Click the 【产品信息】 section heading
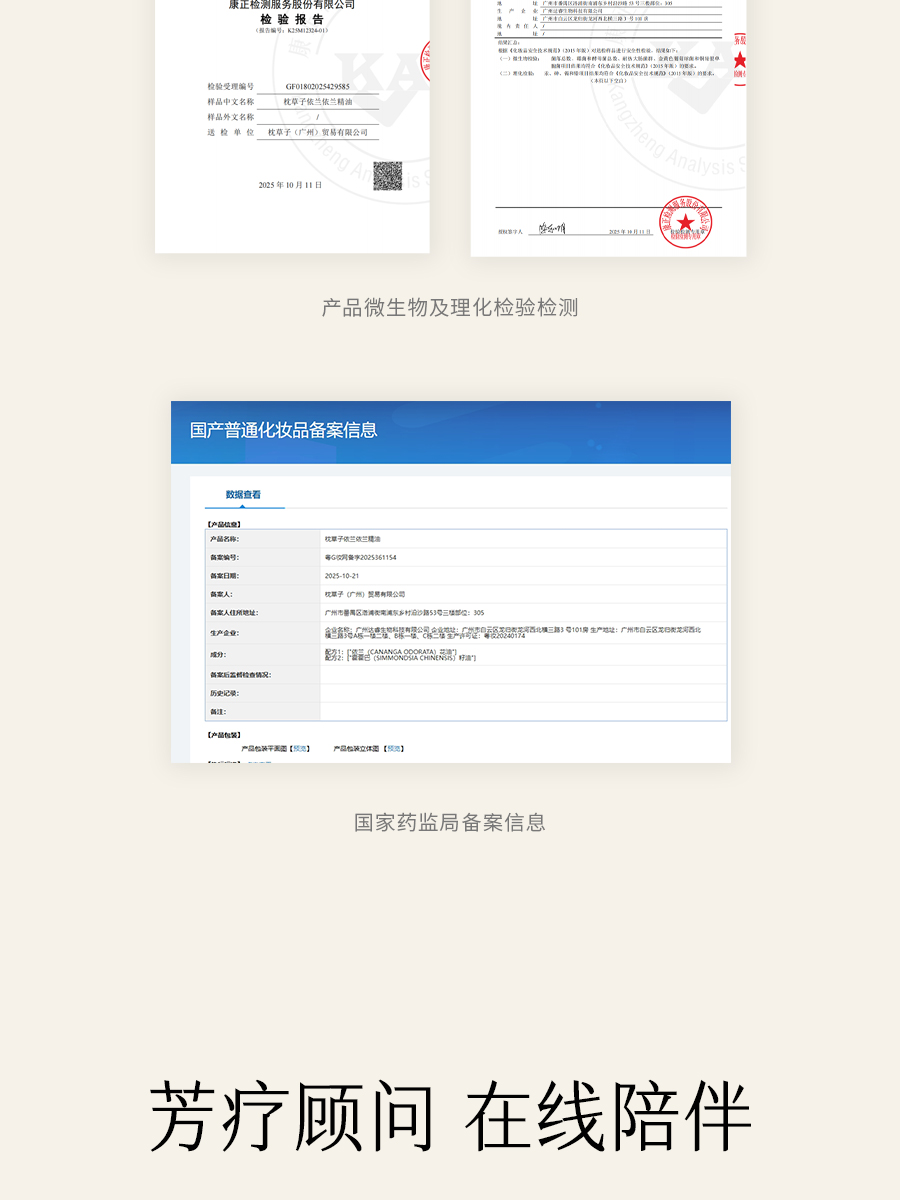The image size is (900, 1200). tap(224, 523)
